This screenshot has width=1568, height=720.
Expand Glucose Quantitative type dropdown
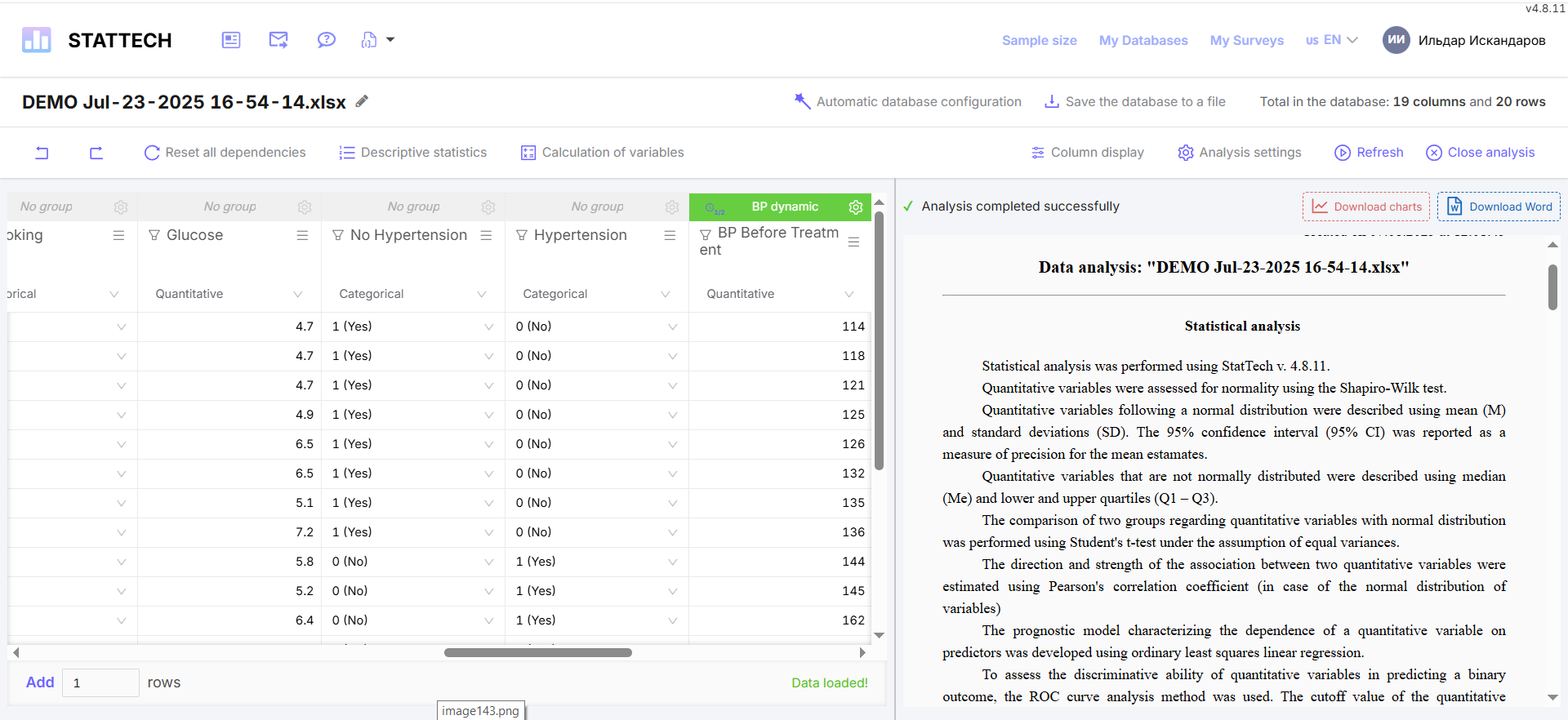tap(297, 294)
